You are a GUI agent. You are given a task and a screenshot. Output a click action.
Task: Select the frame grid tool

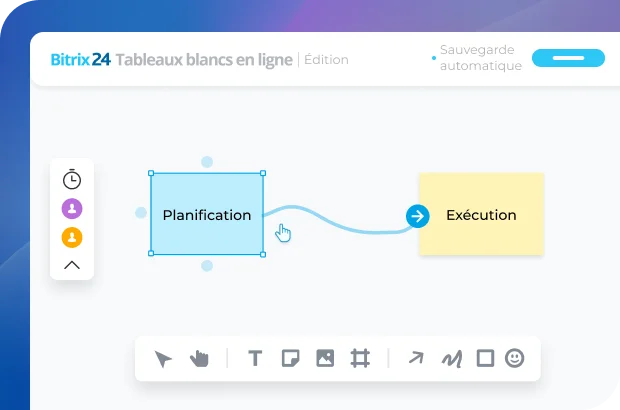359,358
